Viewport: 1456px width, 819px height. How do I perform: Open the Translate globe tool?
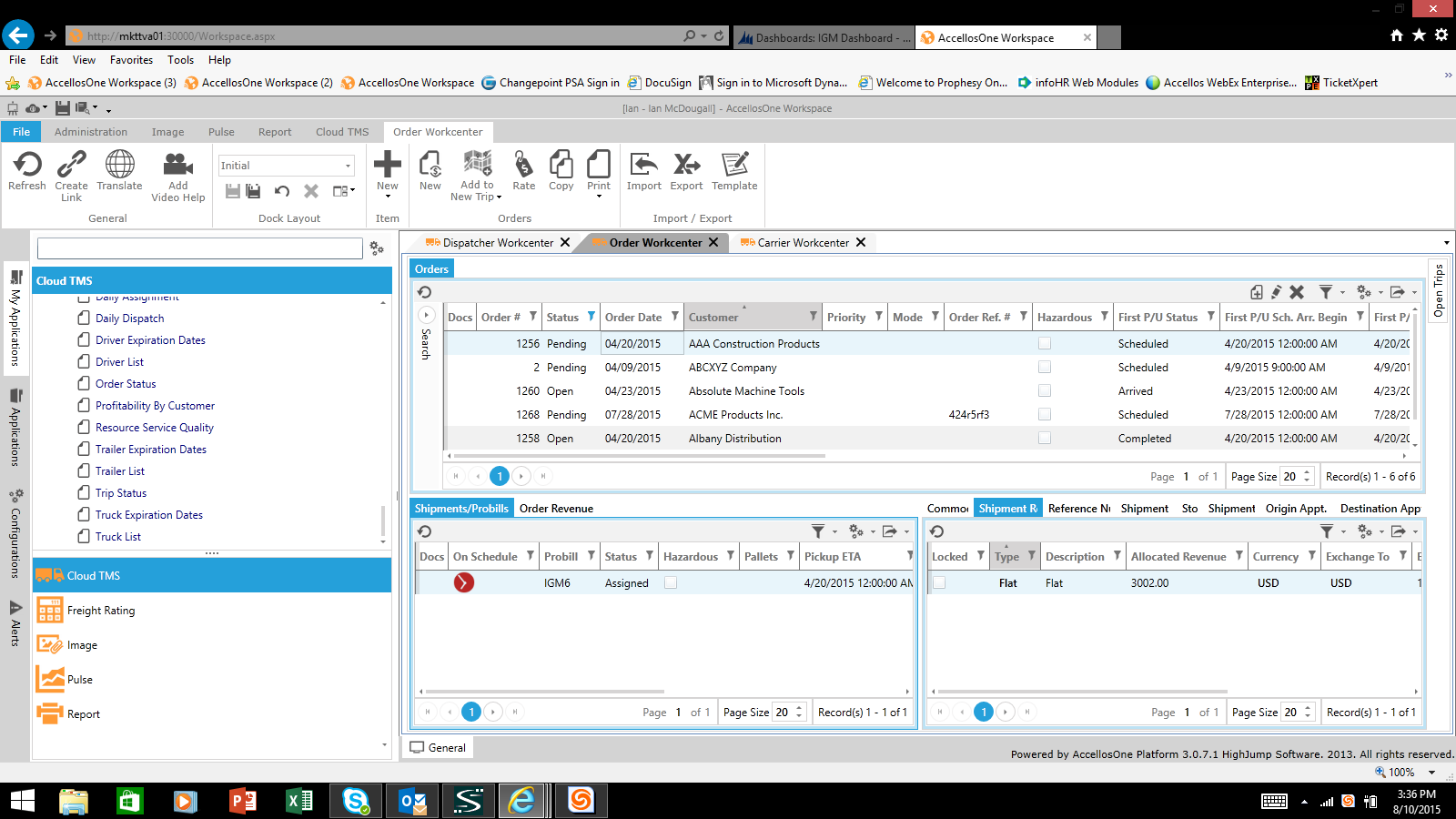(x=119, y=167)
